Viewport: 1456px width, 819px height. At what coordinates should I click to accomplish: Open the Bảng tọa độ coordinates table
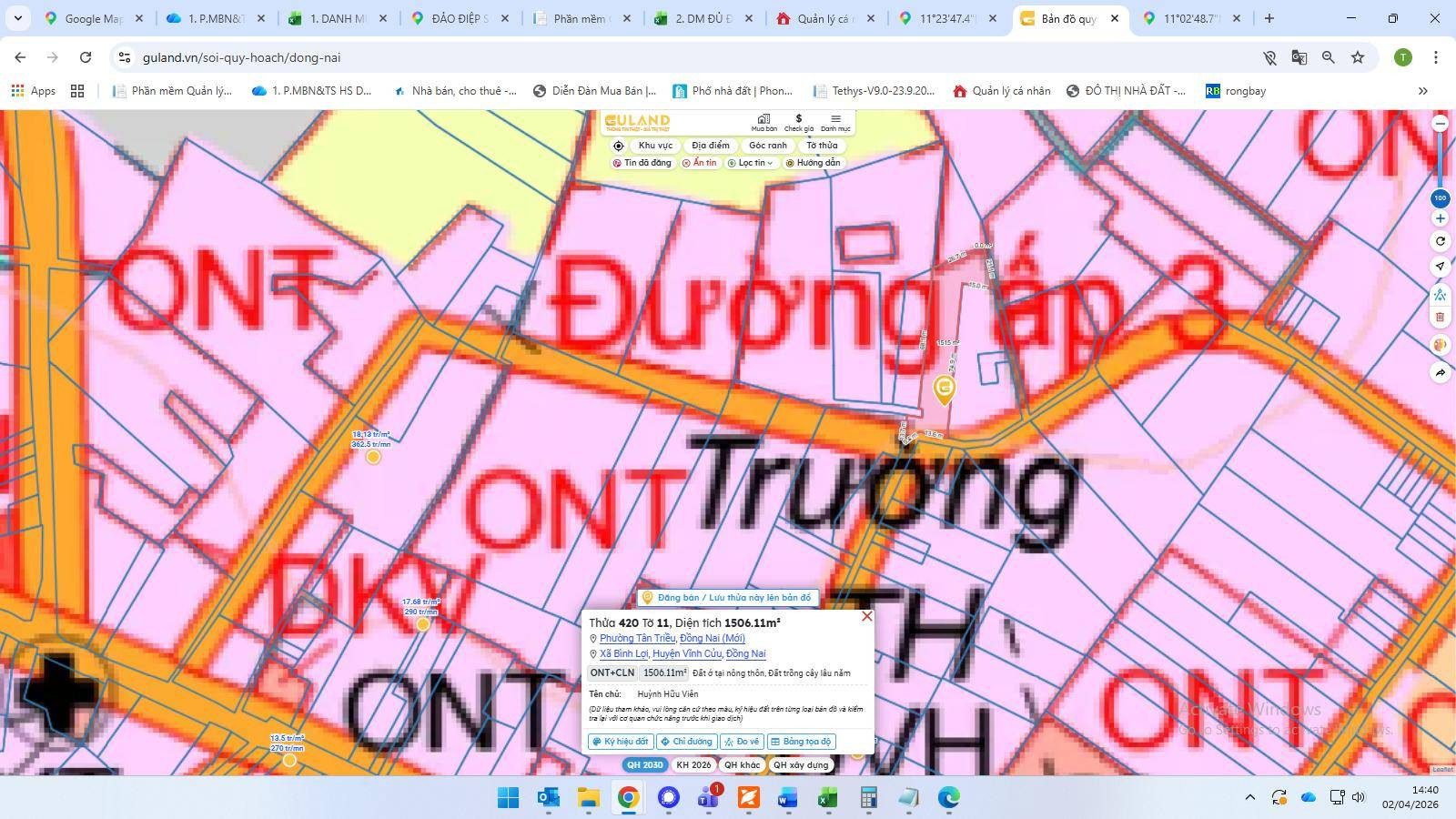802,742
